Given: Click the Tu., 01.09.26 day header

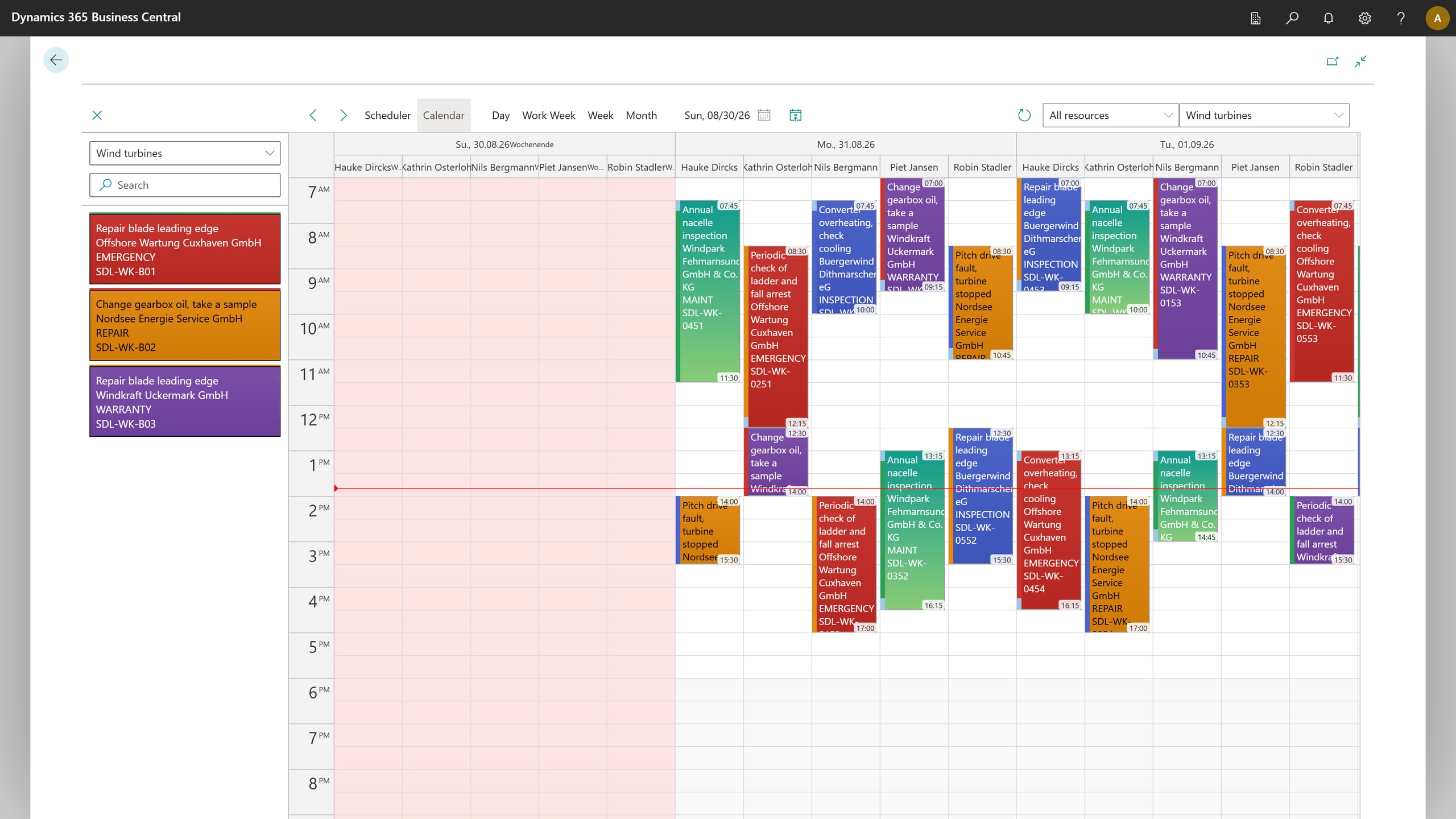Looking at the screenshot, I should (x=1187, y=144).
